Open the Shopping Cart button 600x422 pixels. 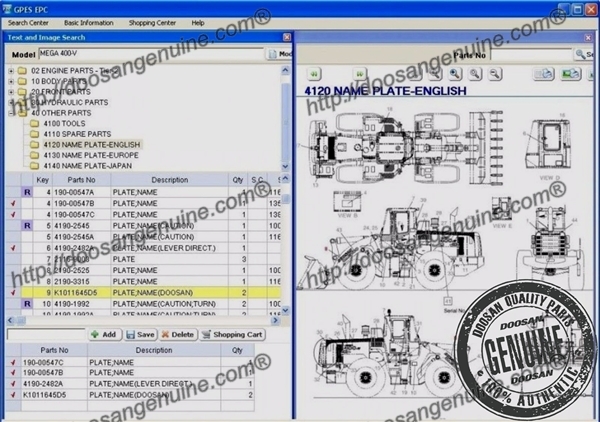click(232, 334)
